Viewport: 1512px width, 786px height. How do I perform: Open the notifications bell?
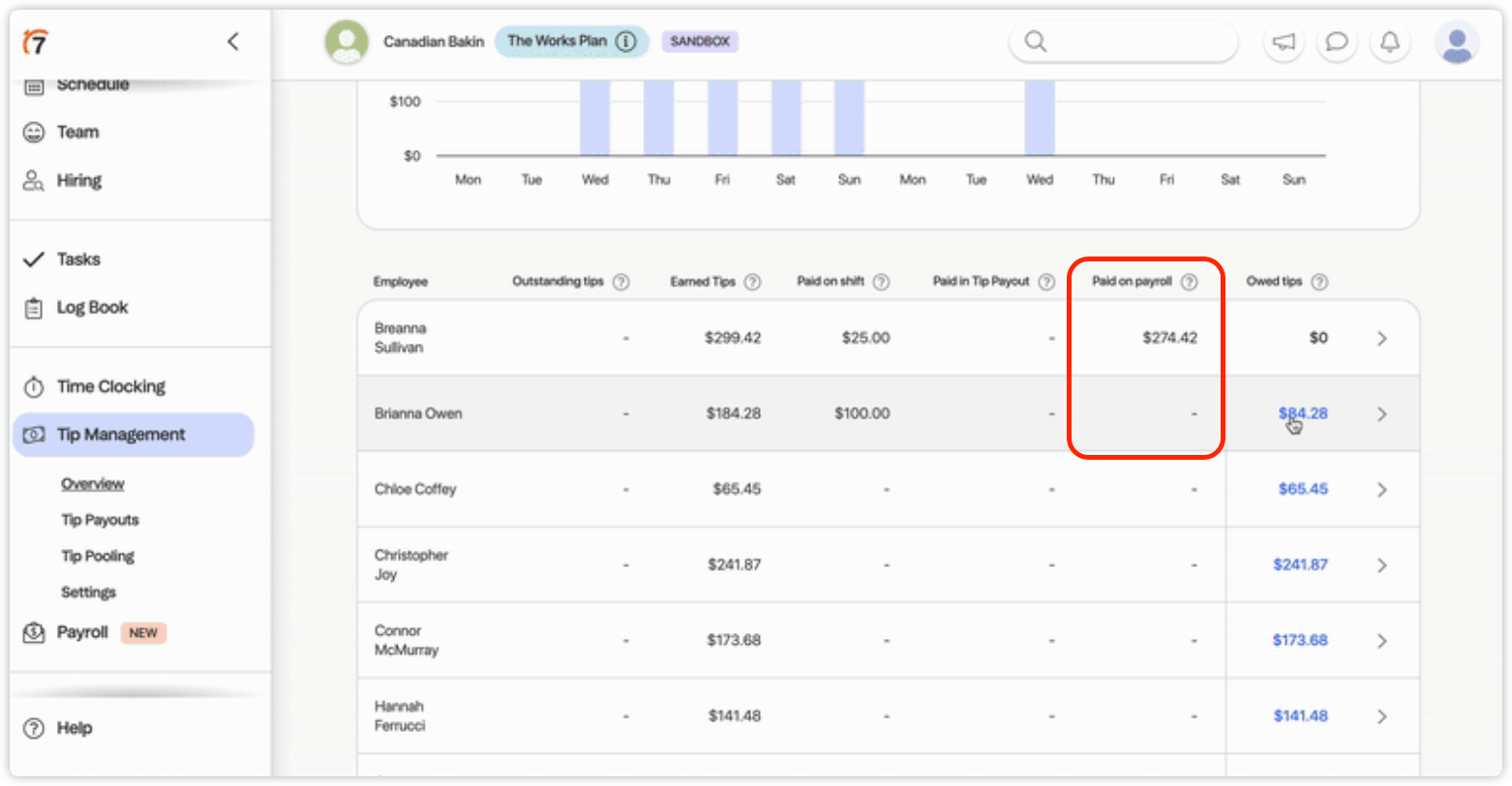1390,42
